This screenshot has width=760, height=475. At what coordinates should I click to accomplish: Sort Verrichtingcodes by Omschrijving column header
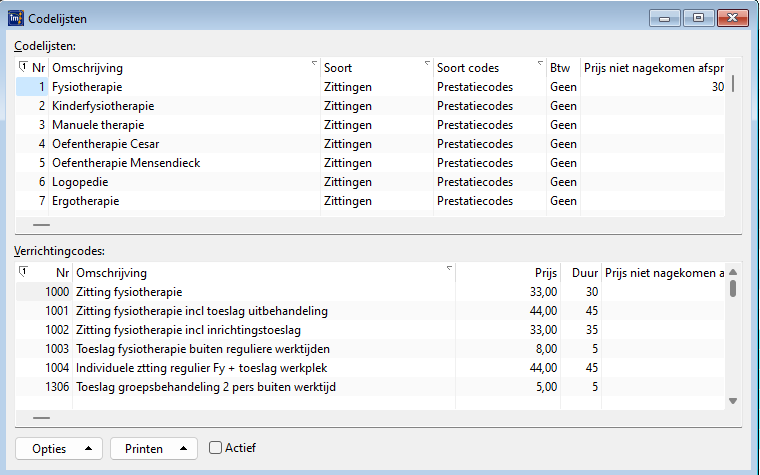(x=264, y=273)
